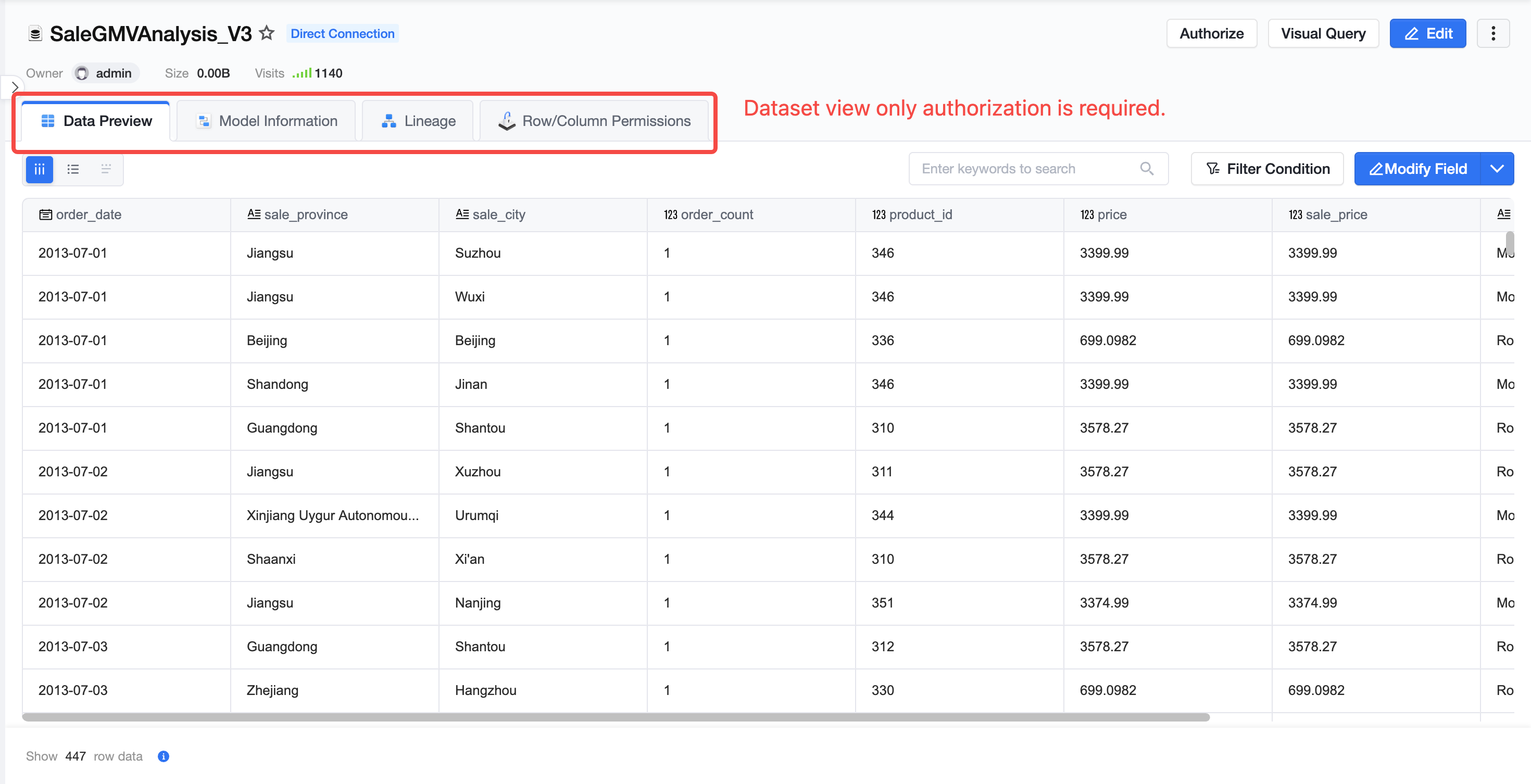Expand the left sidebar with the chevron
Viewport: 1531px width, 784px height.
tap(14, 87)
